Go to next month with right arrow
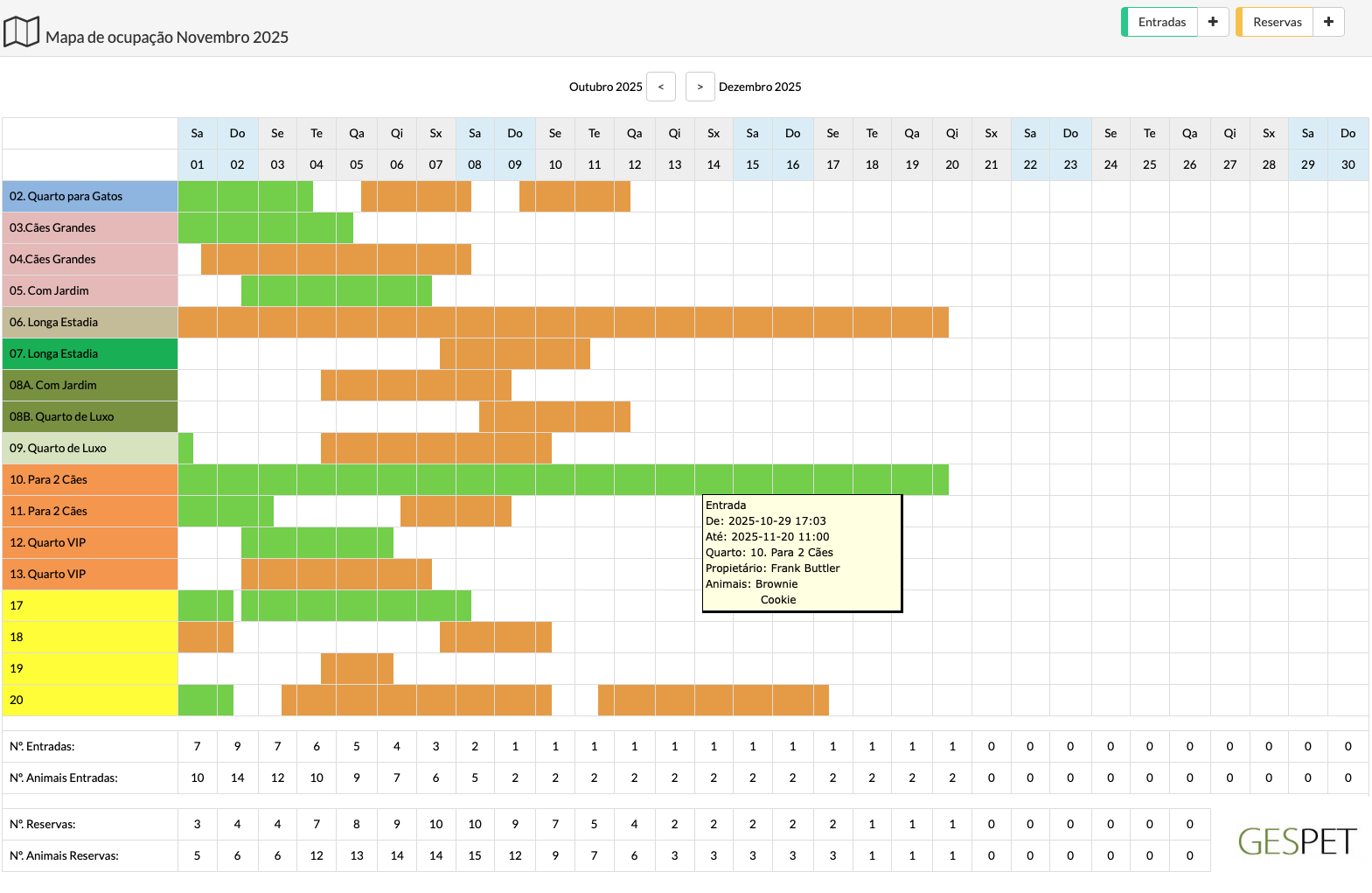1372x893 pixels. tap(700, 87)
